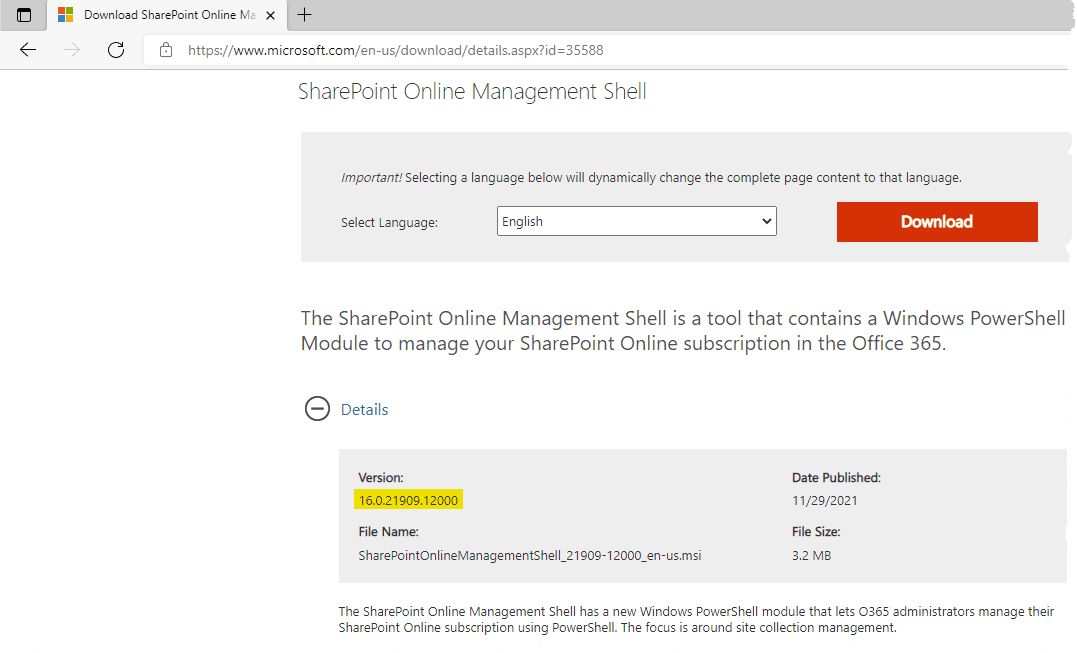Viewport: 1077px width, 653px height.
Task: Click the date published 11/29/2021
Action: (824, 501)
